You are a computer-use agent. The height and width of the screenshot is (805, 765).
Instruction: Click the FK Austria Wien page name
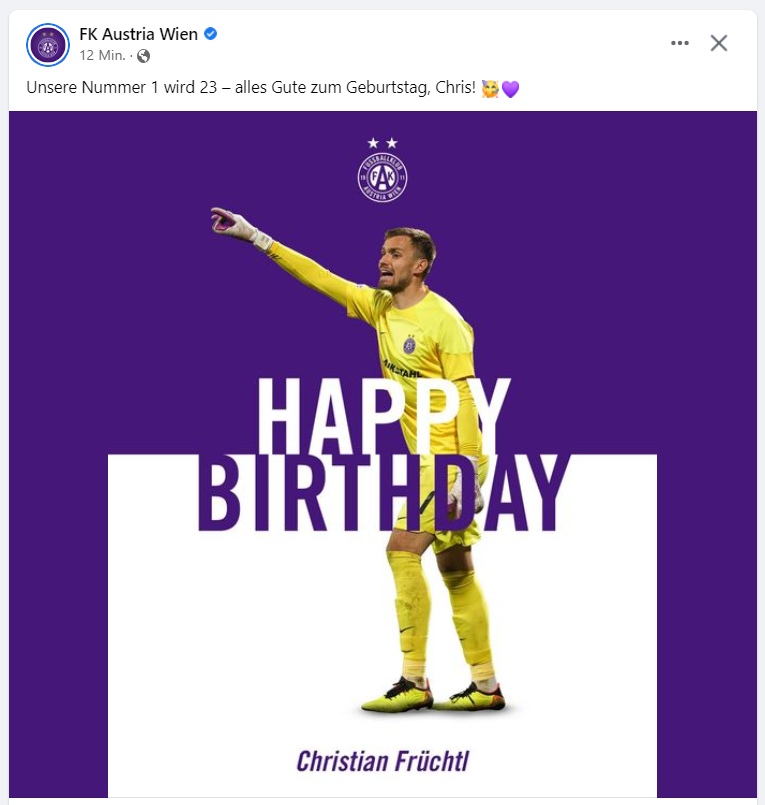138,34
